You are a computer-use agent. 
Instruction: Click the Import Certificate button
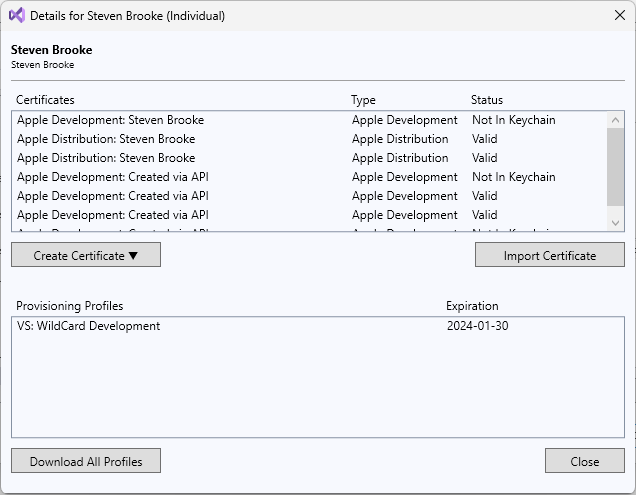[550, 255]
